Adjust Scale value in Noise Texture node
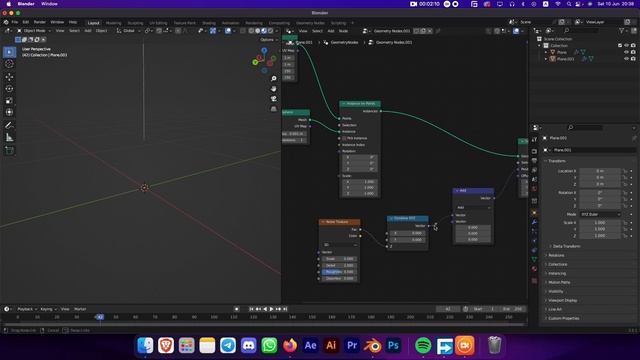Image resolution: width=640 pixels, height=360 pixels. coord(340,259)
